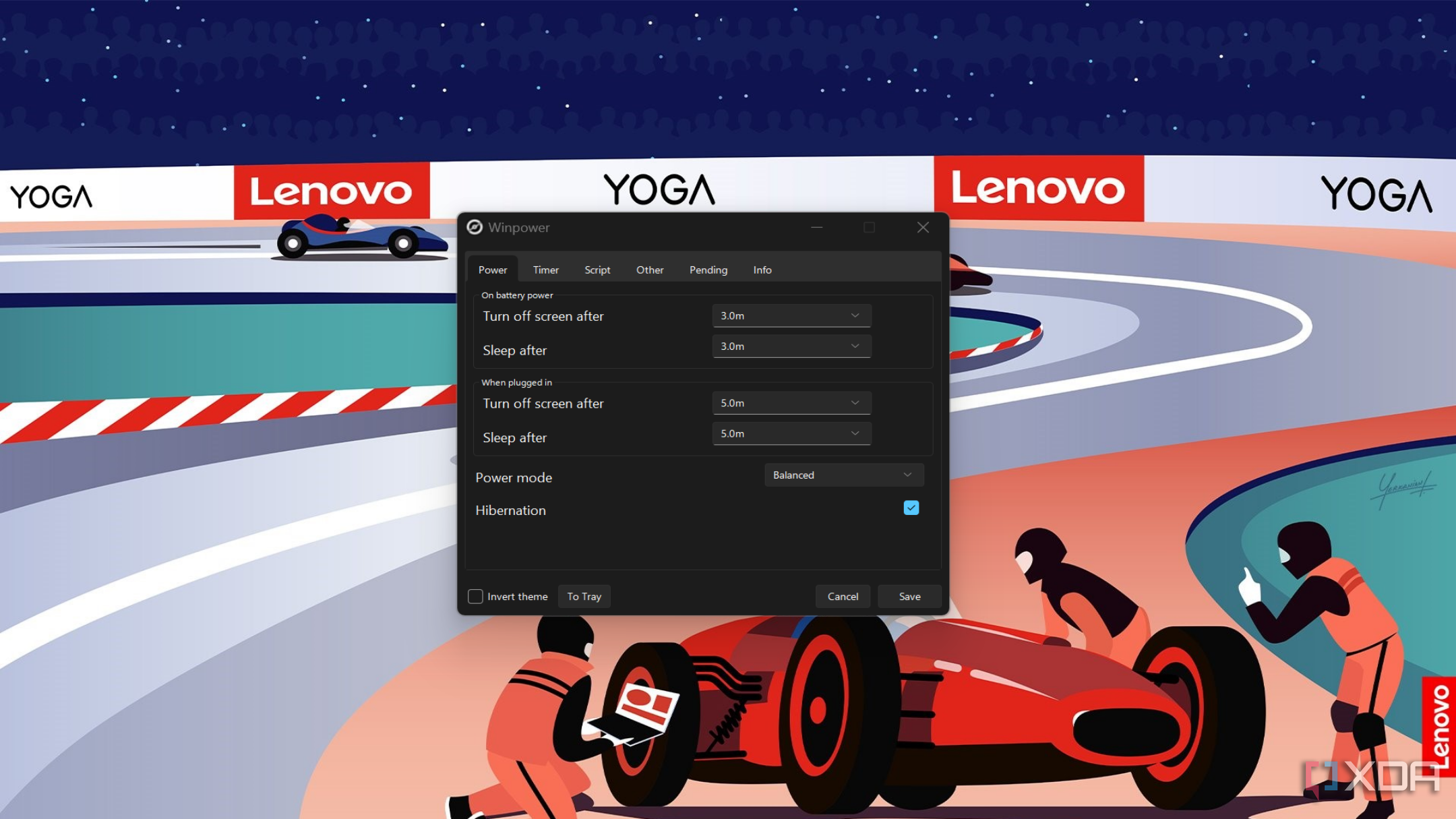Click the Cancel button
1456x819 pixels.
[842, 596]
